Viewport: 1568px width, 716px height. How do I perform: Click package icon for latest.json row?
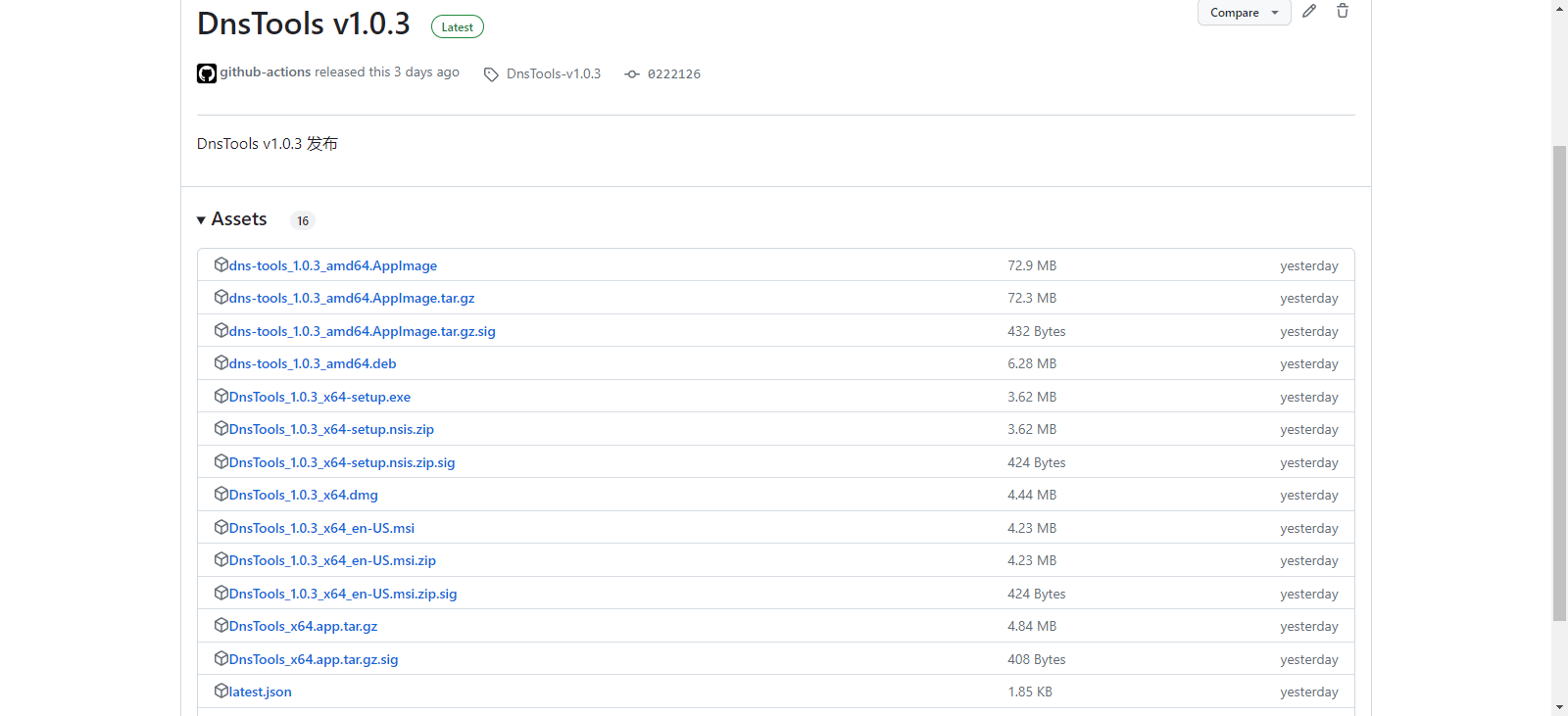click(221, 691)
